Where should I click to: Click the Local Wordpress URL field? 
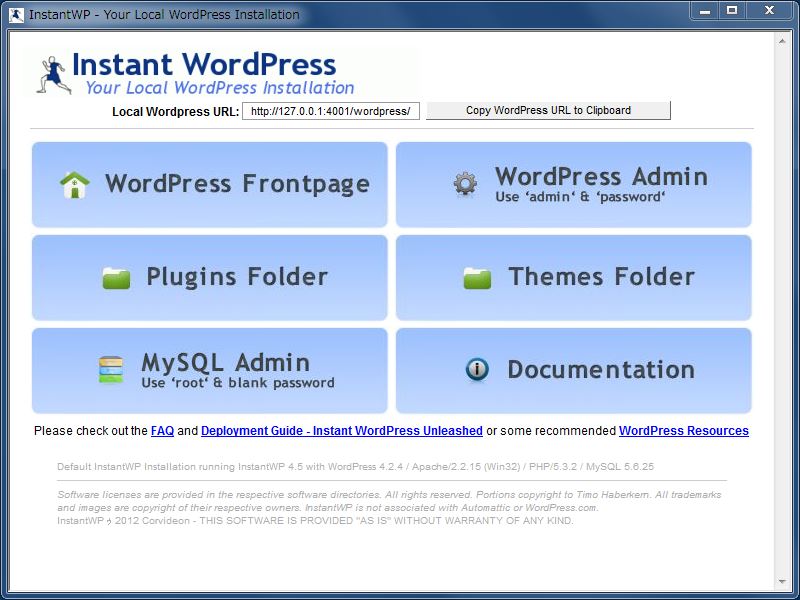[331, 111]
